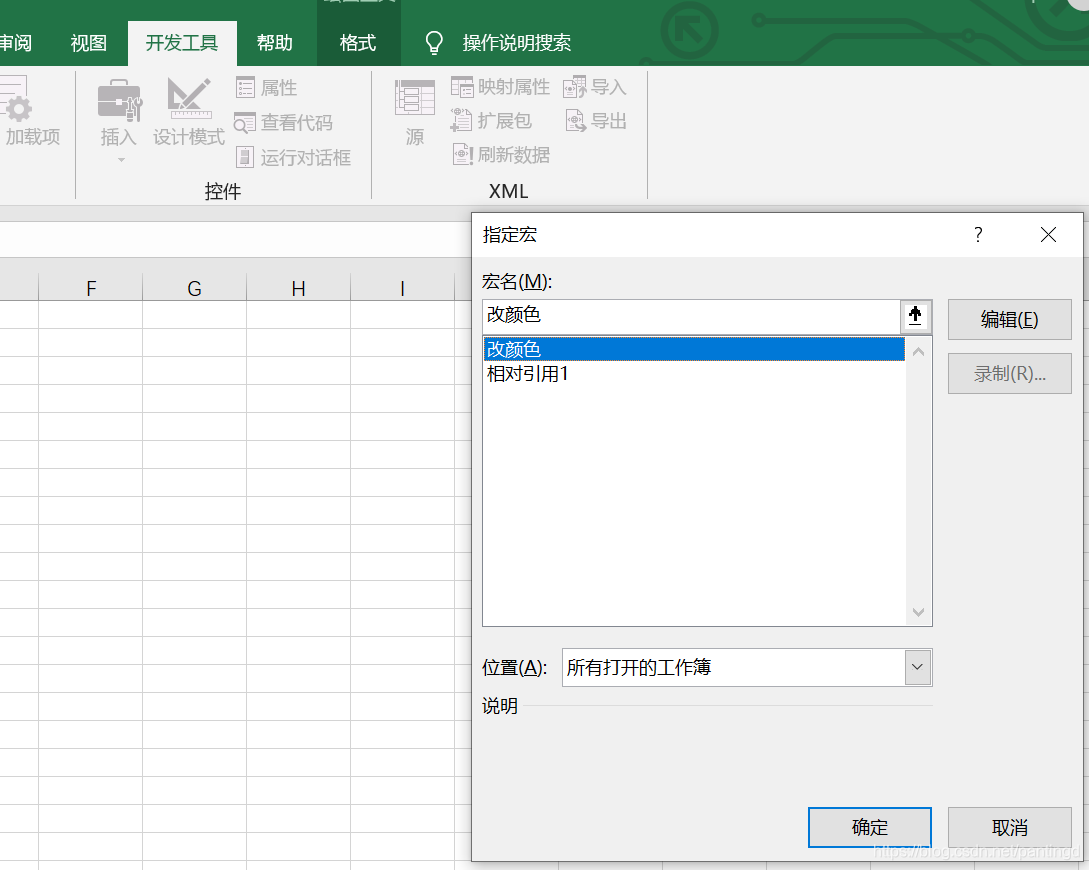The width and height of the screenshot is (1089, 870).
Task: Click the 导入 (Import) XML icon
Action: 595,87
